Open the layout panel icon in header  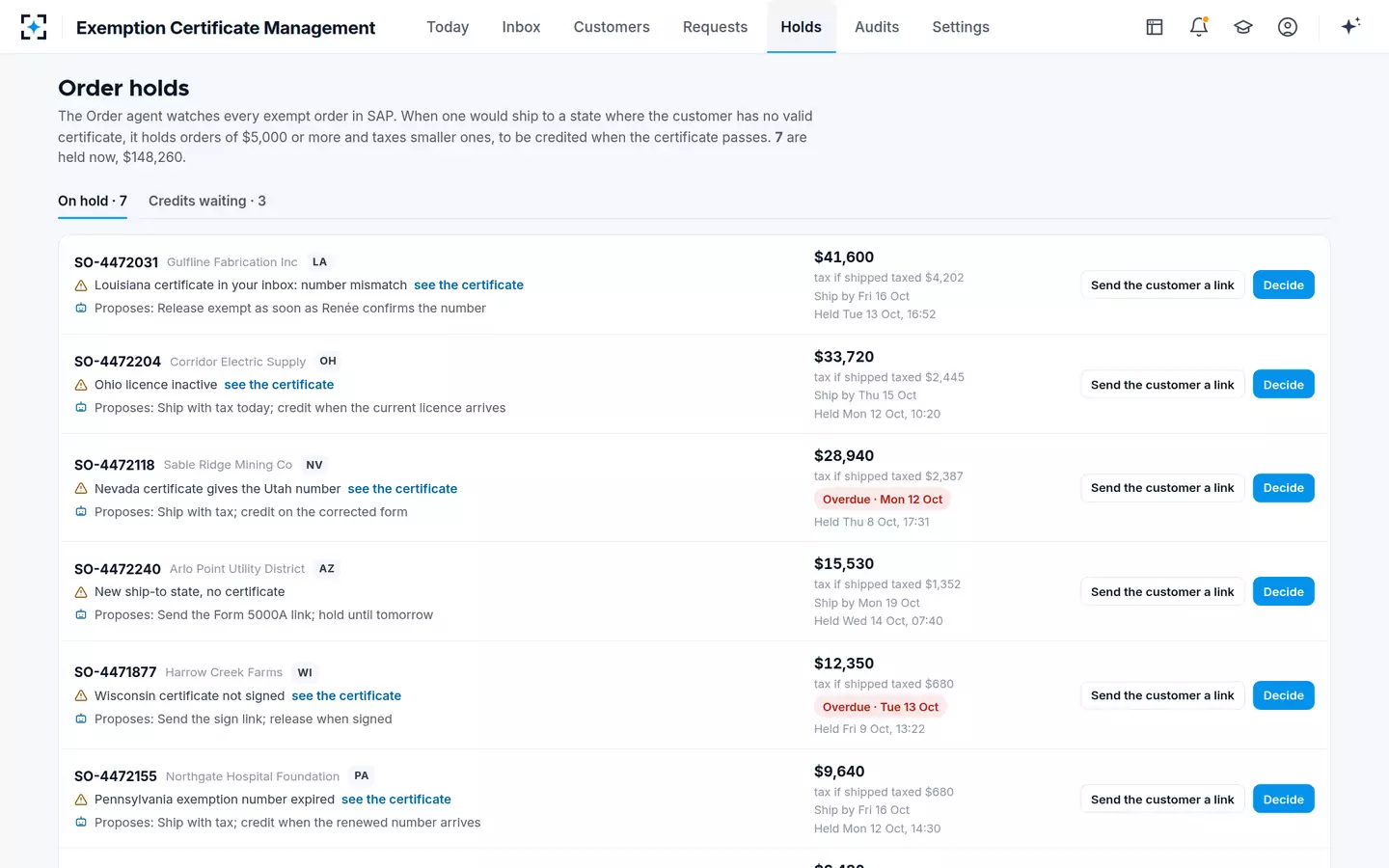[x=1155, y=27]
